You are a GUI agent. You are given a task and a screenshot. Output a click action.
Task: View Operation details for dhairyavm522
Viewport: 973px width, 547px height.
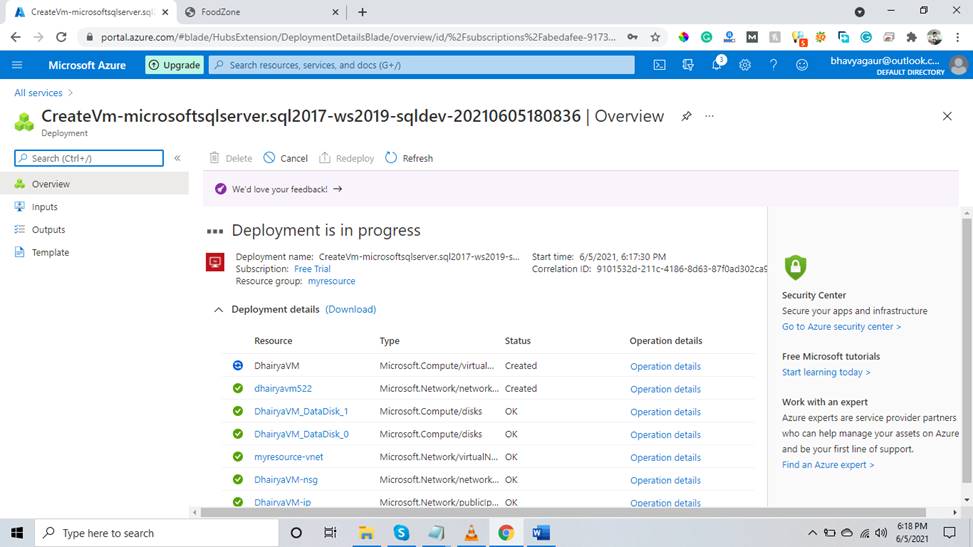665,389
